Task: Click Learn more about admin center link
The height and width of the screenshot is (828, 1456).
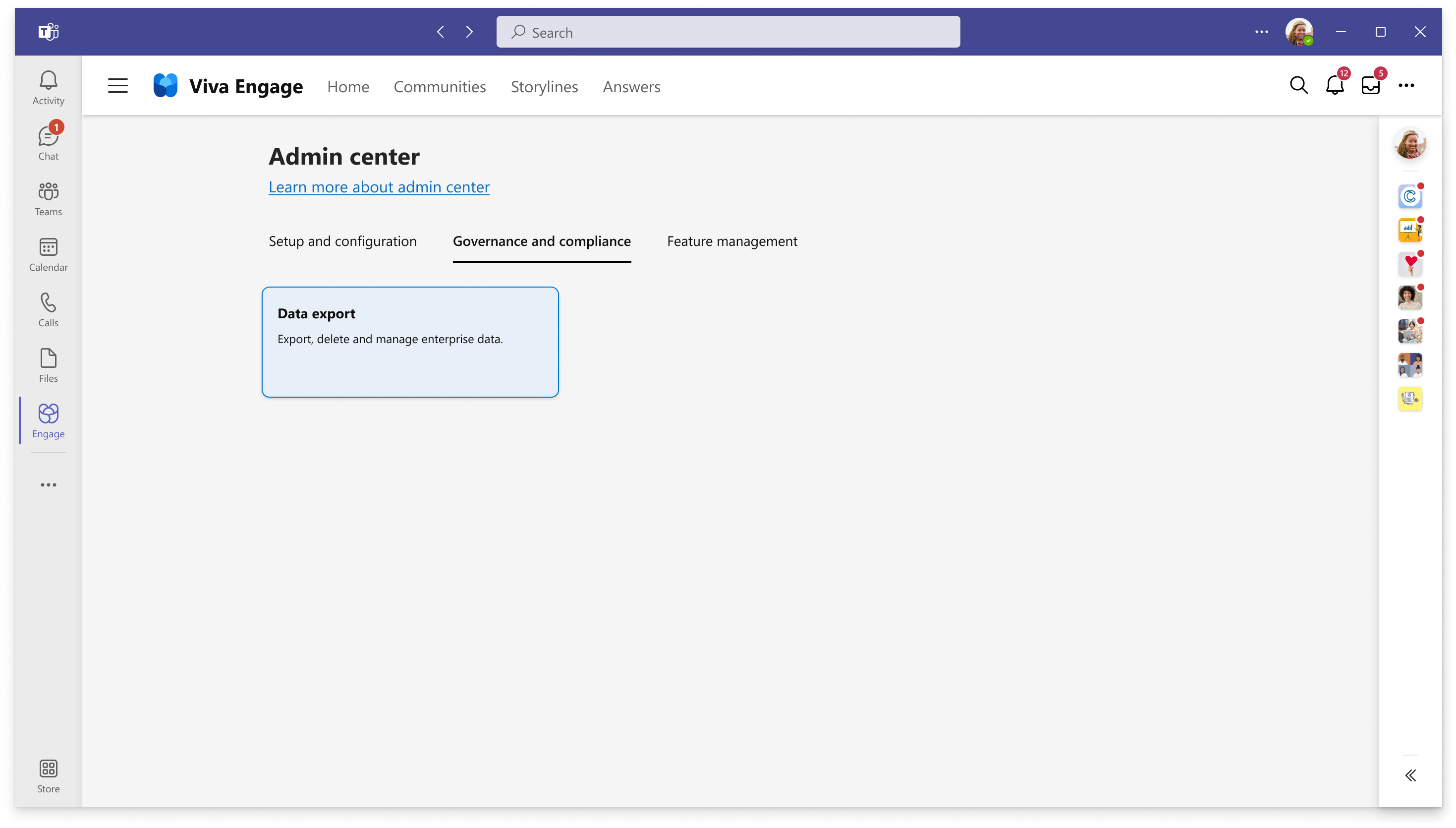Action: (x=380, y=186)
